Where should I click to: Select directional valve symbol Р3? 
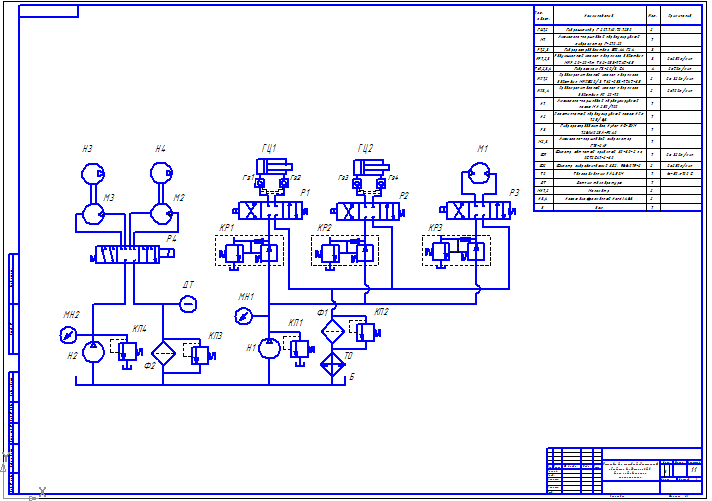pos(478,211)
